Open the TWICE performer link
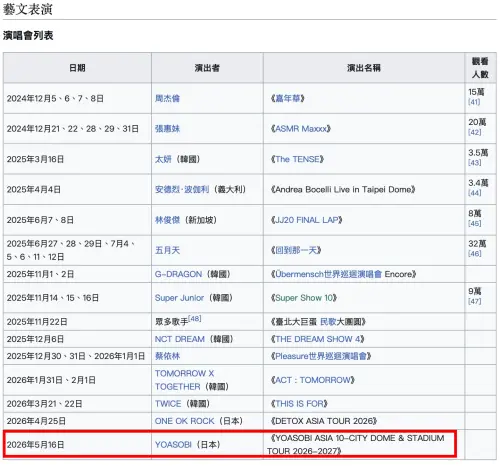The width and height of the screenshot is (500, 466). coord(168,404)
